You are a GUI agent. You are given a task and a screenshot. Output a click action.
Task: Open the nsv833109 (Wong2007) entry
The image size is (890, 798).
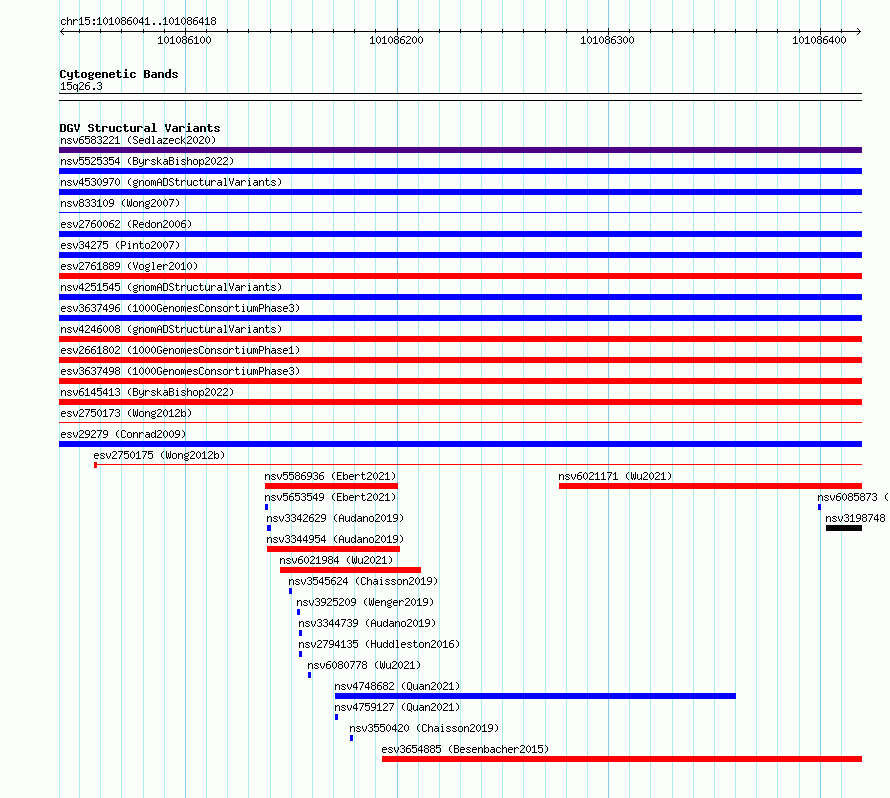(x=120, y=203)
